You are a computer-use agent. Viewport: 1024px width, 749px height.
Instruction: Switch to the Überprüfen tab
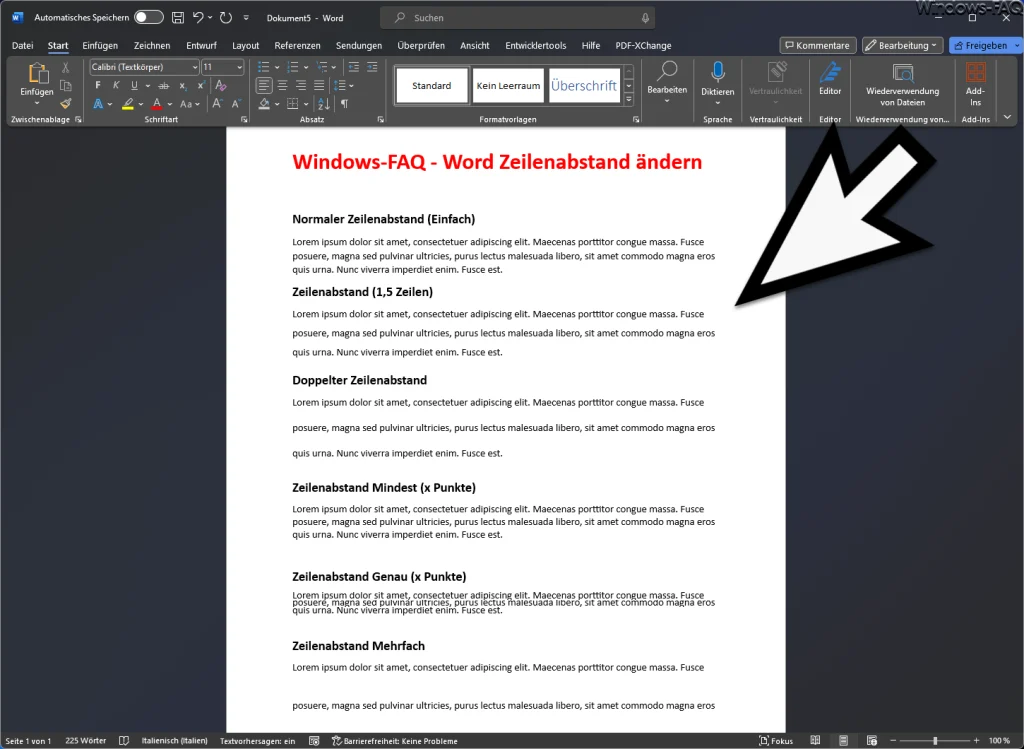(x=421, y=45)
